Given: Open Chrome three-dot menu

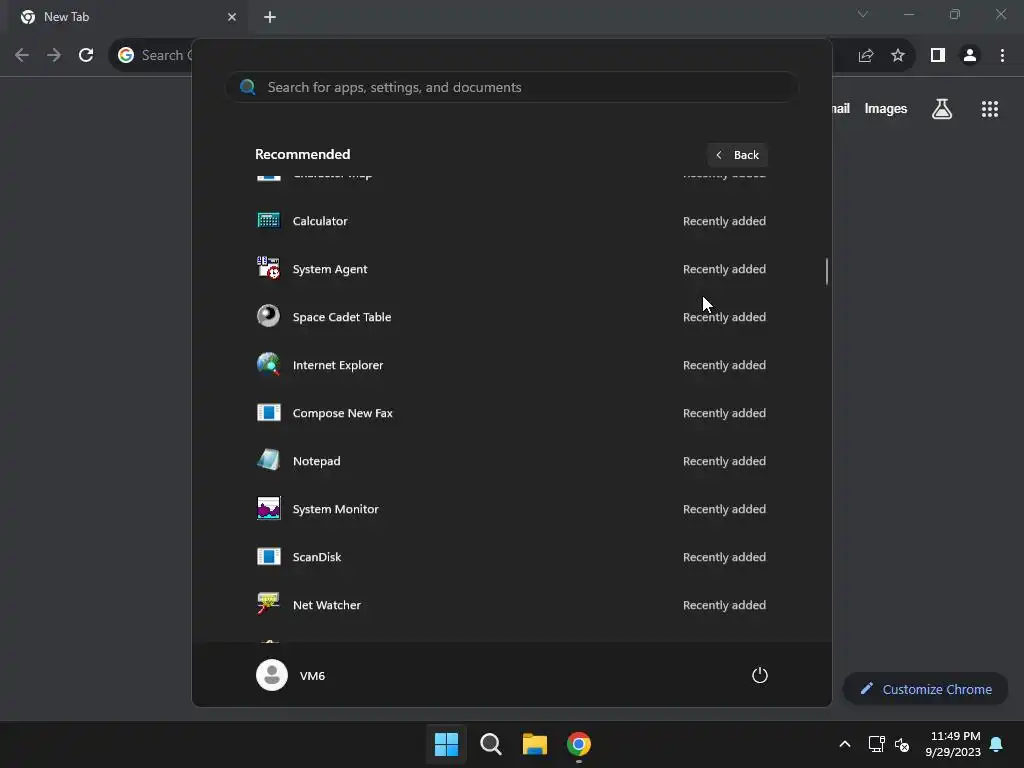Looking at the screenshot, I should pos(1002,55).
